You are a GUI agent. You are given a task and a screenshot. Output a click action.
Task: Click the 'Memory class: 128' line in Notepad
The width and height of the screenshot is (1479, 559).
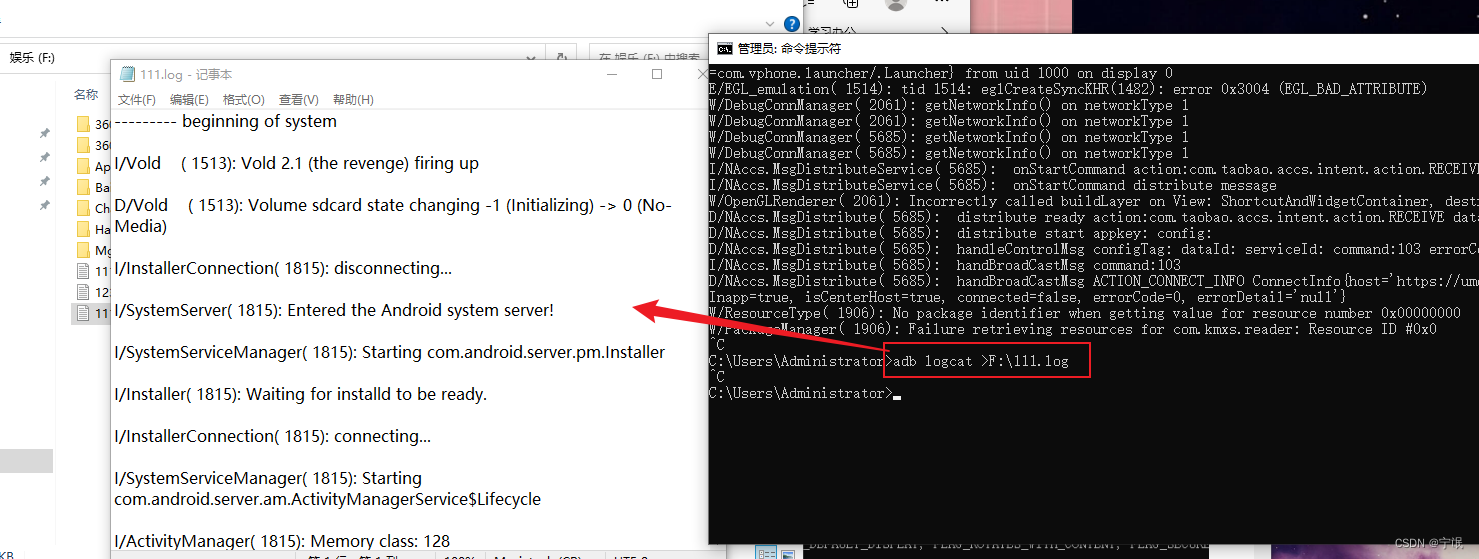pyautogui.click(x=282, y=540)
